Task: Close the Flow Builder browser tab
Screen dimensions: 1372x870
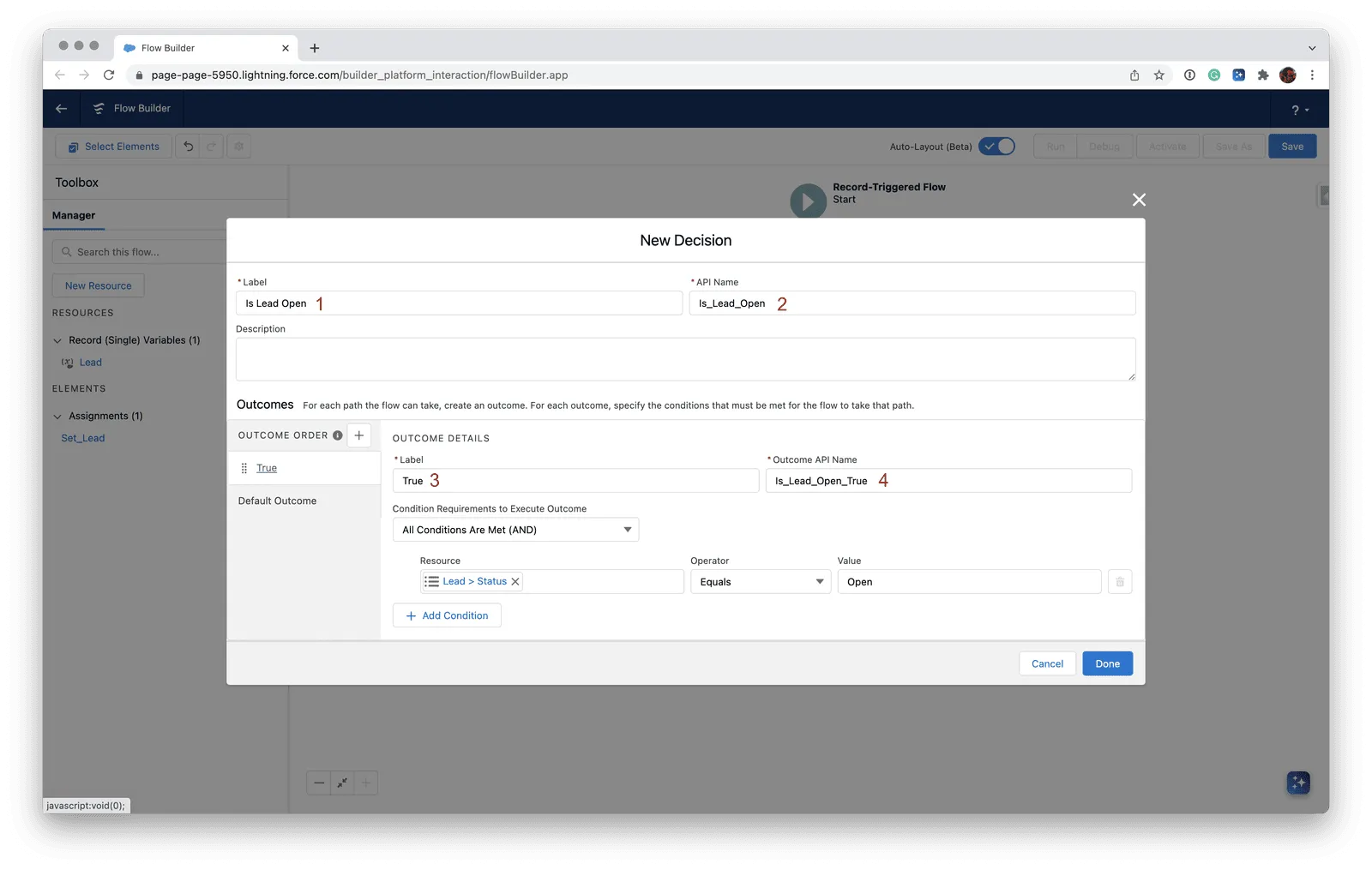Action: pyautogui.click(x=286, y=48)
